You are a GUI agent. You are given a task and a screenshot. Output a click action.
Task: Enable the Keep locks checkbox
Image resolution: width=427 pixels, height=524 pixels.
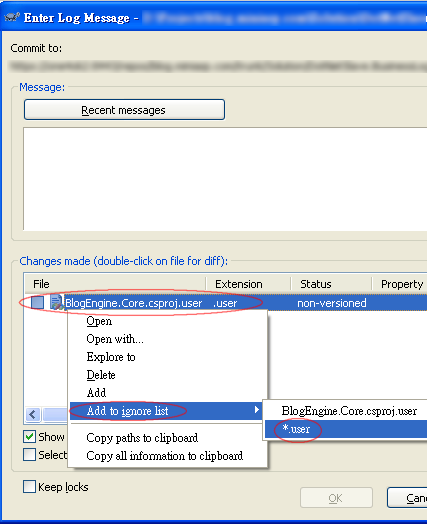tap(29, 487)
